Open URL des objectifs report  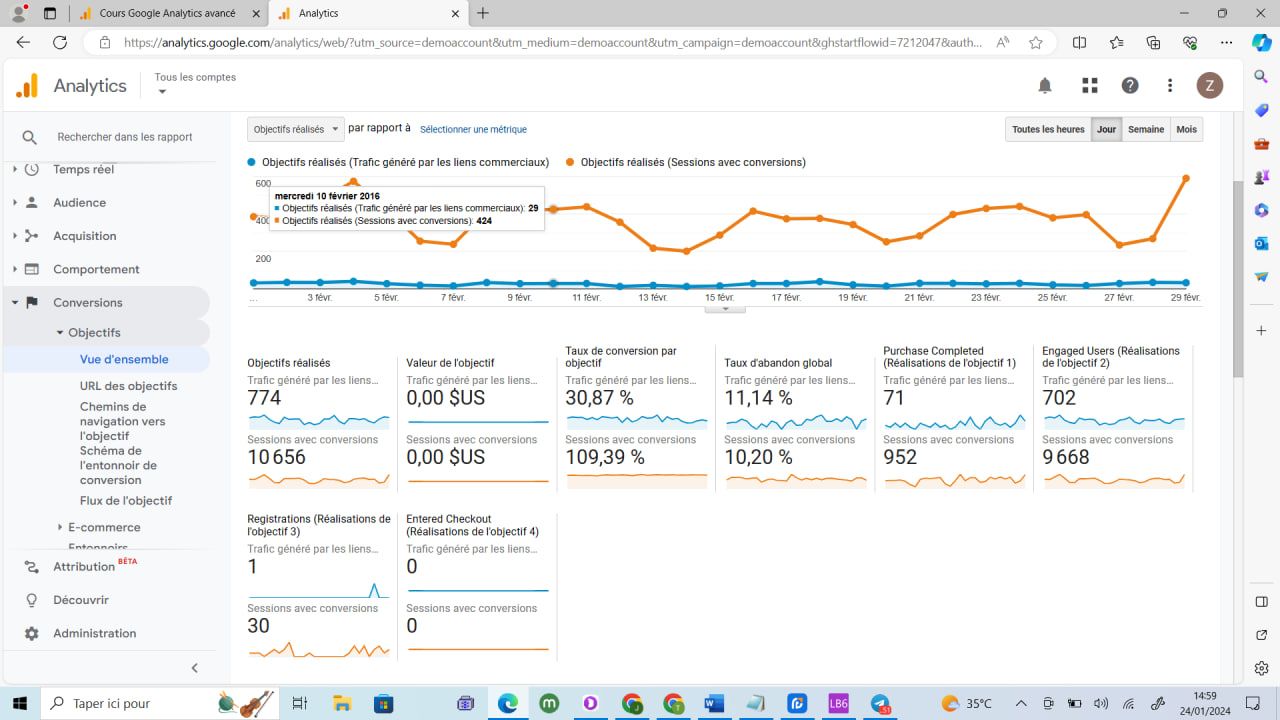point(129,386)
